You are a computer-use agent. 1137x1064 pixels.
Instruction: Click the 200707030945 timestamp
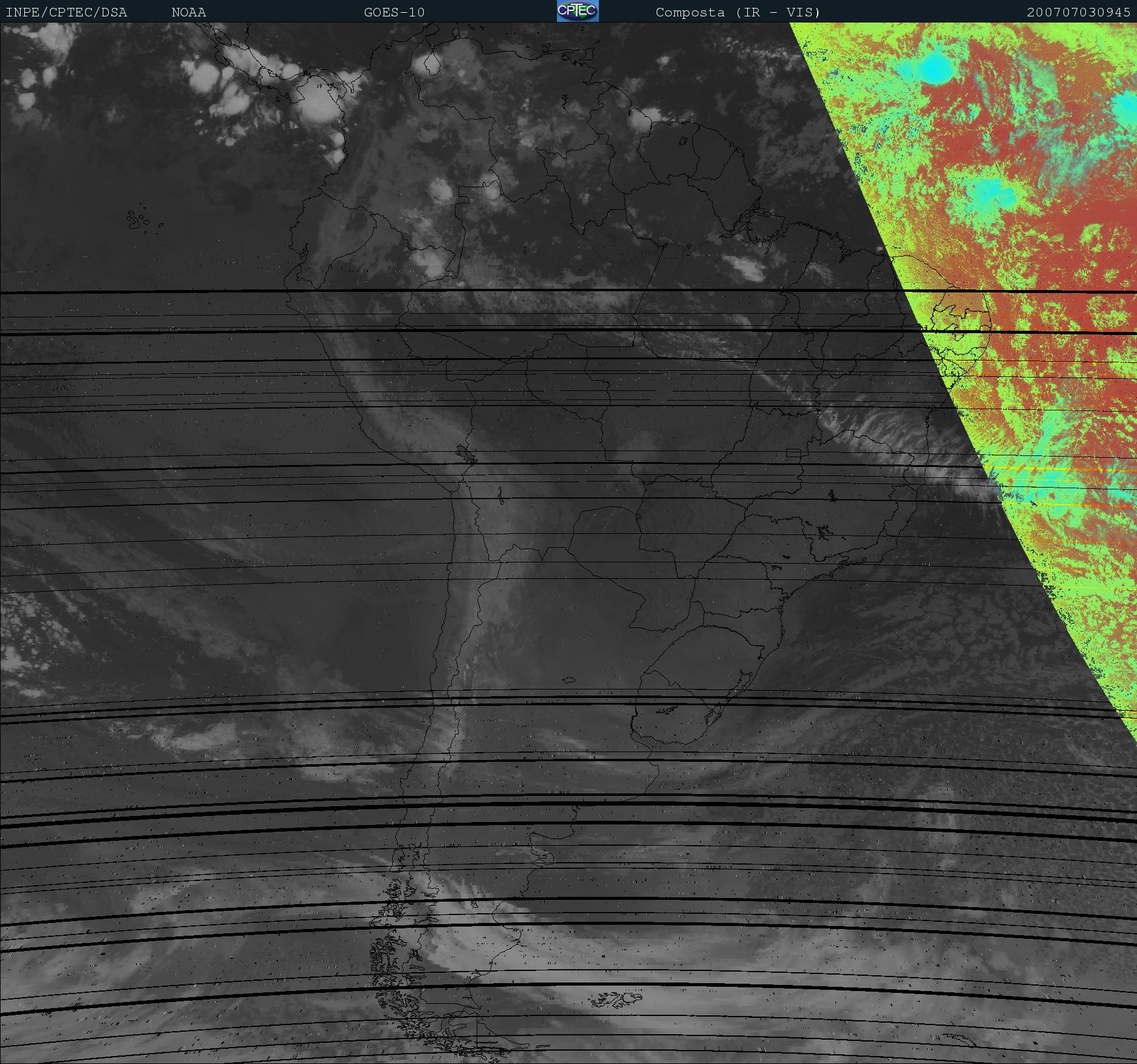point(1078,12)
